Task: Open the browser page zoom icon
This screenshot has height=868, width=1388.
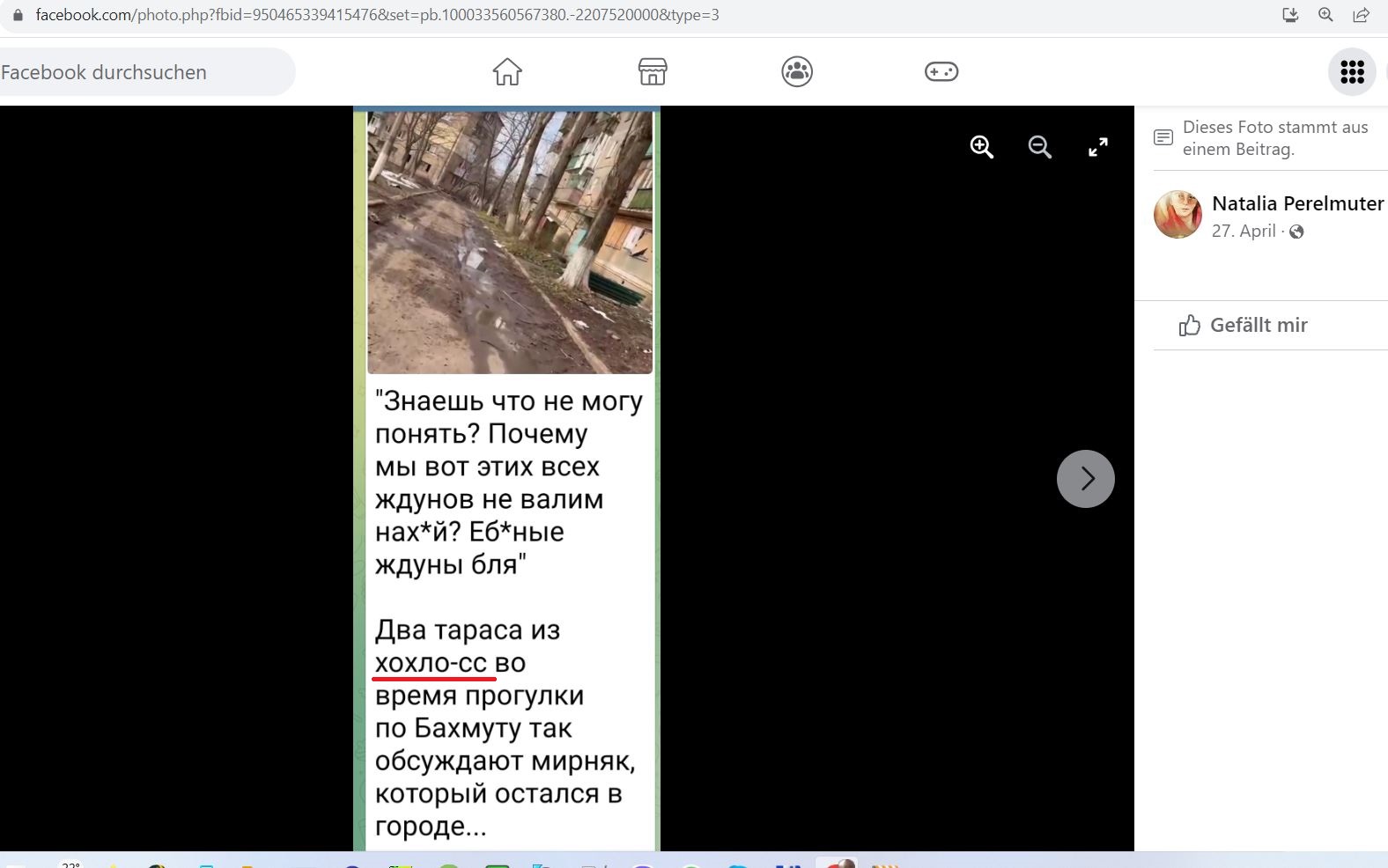Action: click(x=1325, y=15)
